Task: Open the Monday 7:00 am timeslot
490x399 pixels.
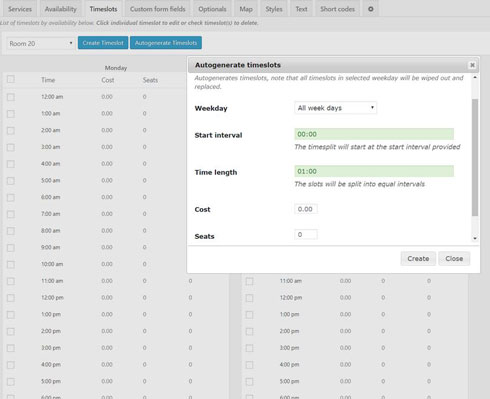Action: (x=51, y=214)
